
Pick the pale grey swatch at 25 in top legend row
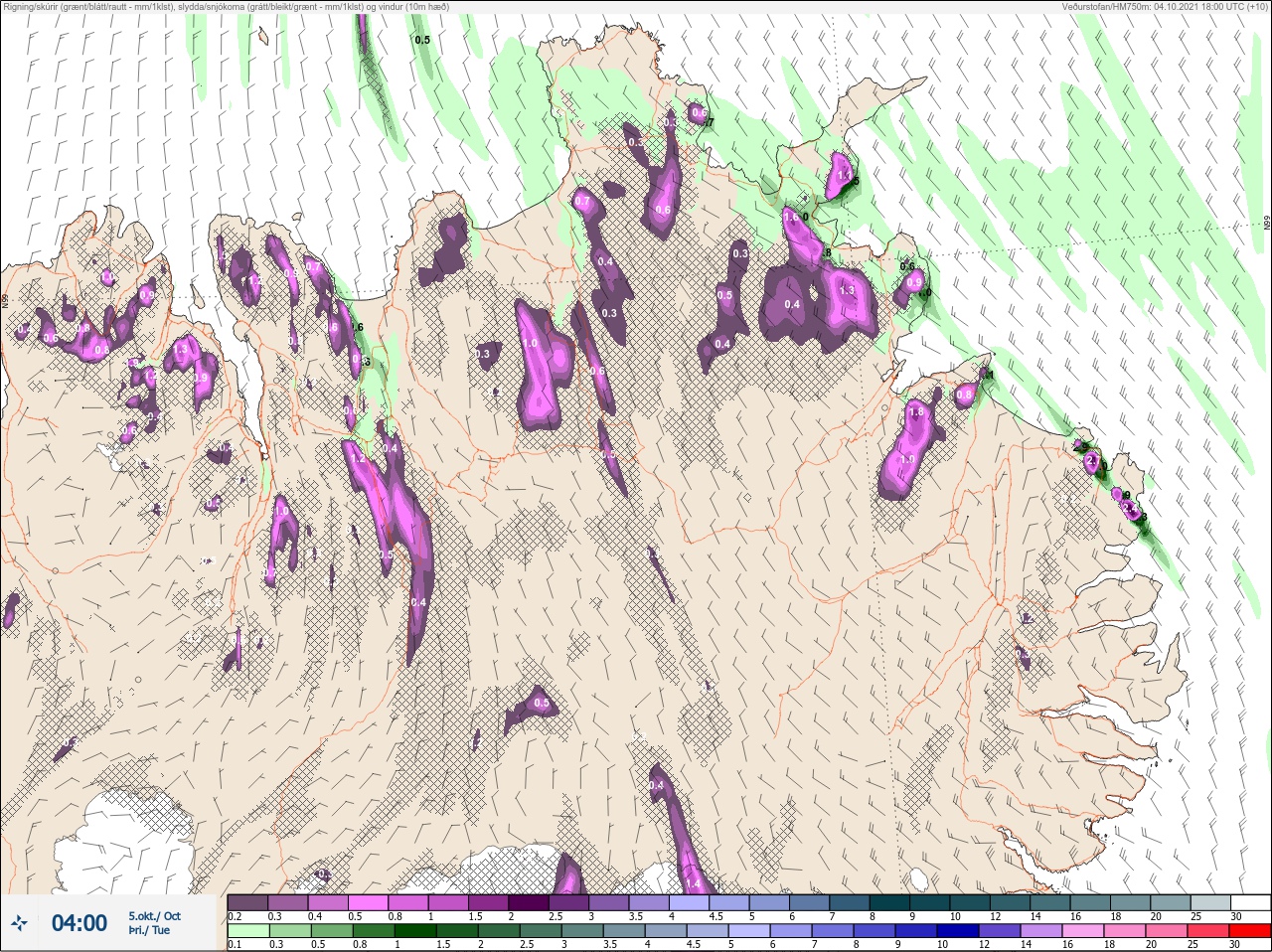(x=1210, y=902)
